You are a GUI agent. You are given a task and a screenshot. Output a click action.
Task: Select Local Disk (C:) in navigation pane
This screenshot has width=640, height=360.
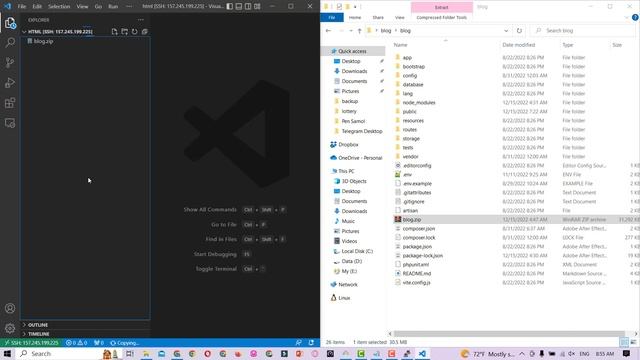tap(357, 251)
